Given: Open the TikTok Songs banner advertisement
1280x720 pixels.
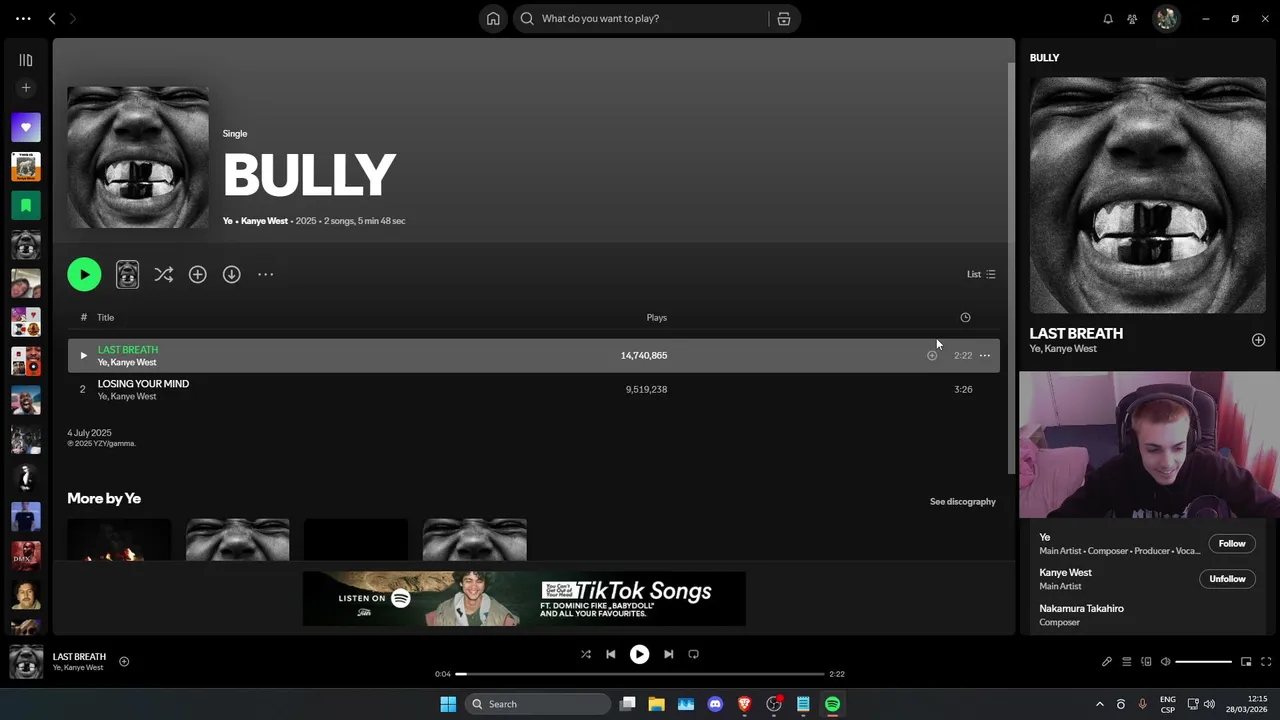Looking at the screenshot, I should tap(524, 598).
